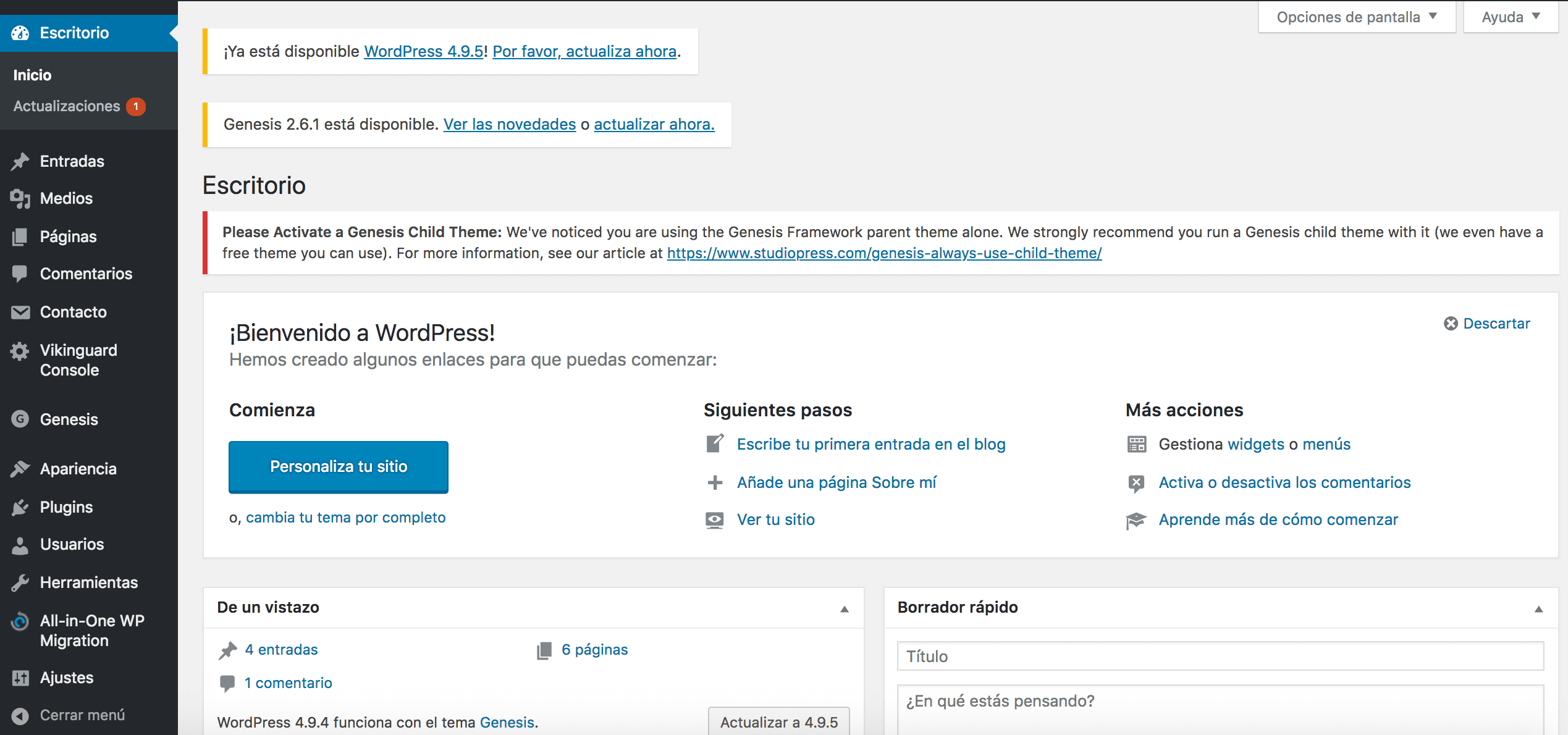Screen dimensions: 1568x735
Task: Focus the ¿En qué estás pensando? text area
Action: (x=1220, y=710)
